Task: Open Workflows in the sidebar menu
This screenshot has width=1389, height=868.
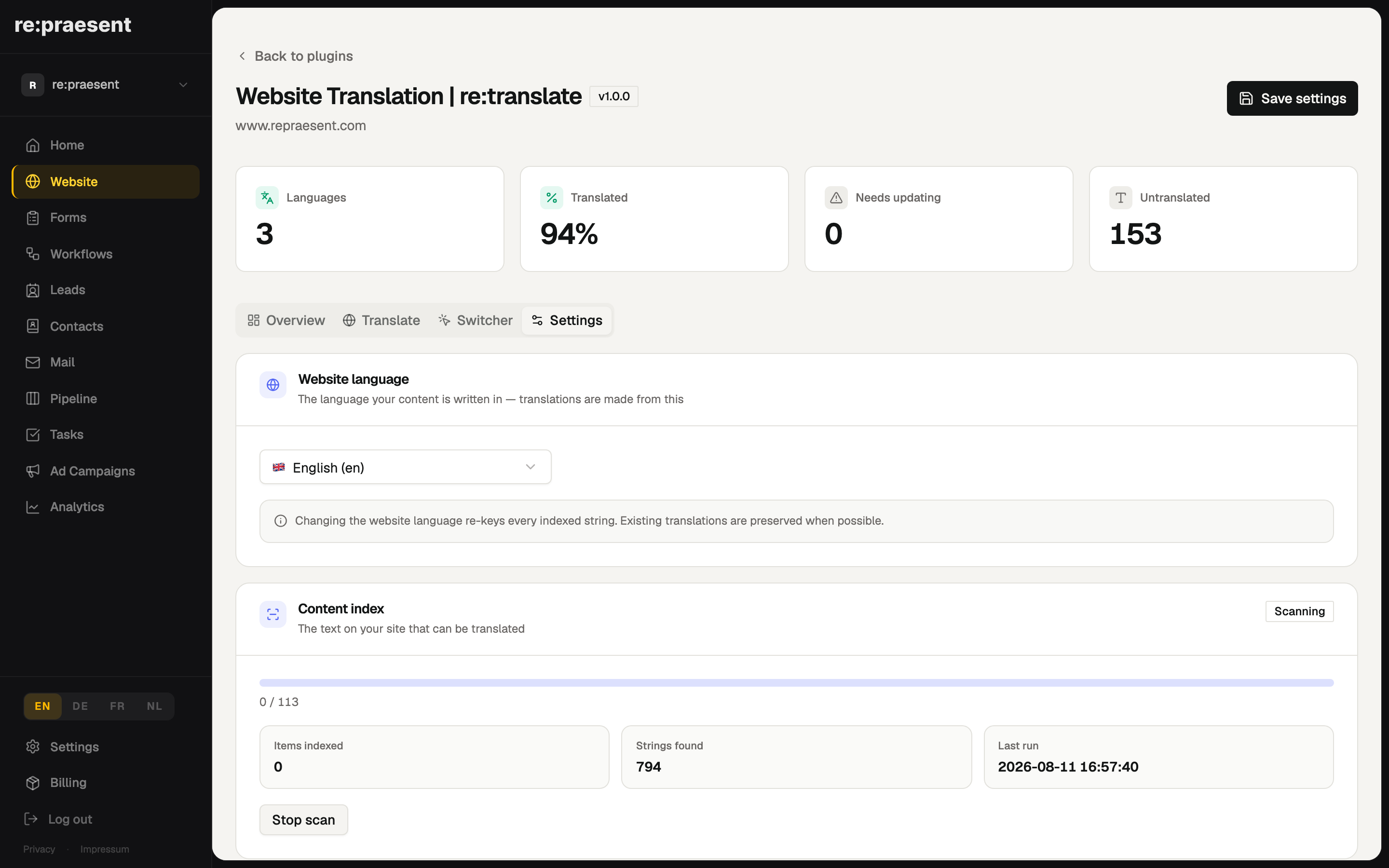Action: (x=106, y=254)
